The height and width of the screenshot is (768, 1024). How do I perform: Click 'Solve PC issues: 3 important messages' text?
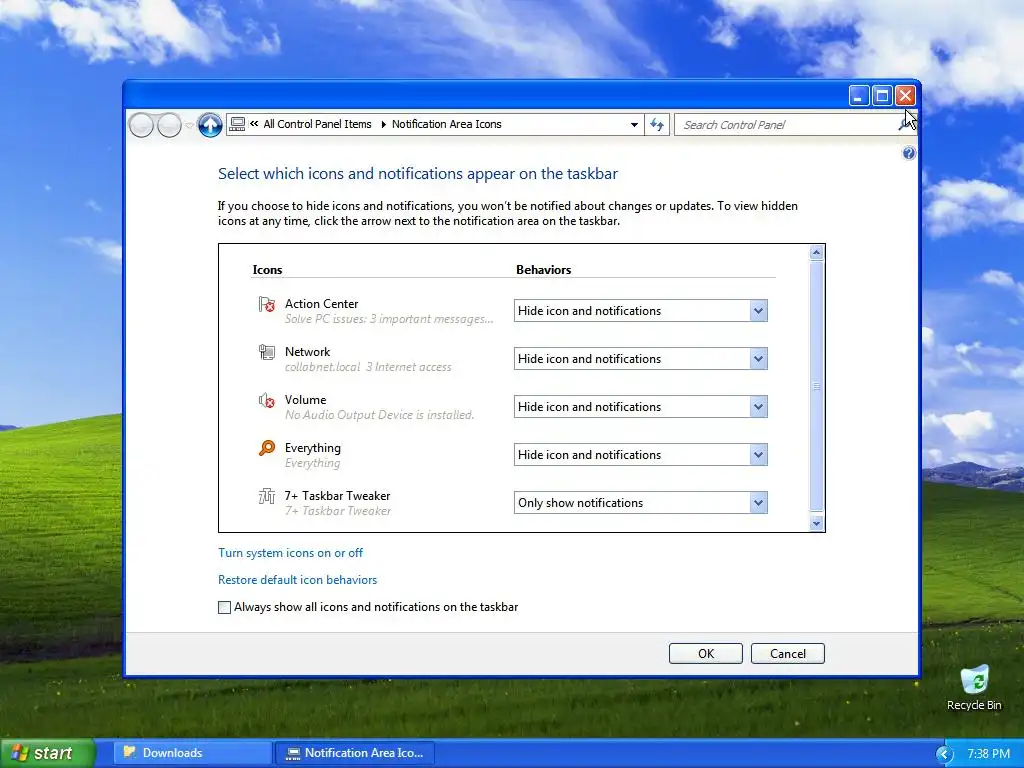(389, 319)
